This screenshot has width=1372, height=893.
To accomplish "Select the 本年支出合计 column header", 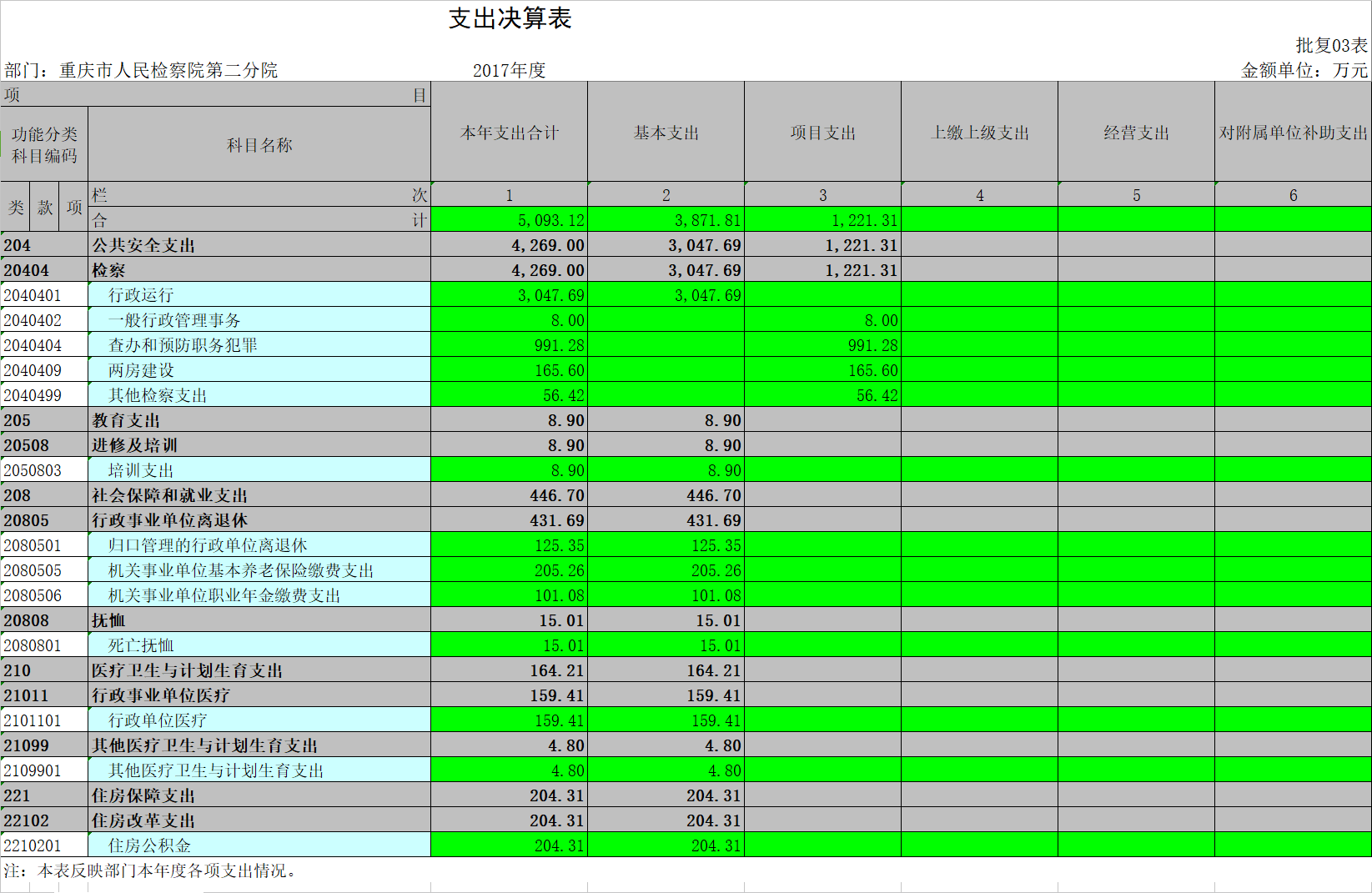I will [x=509, y=133].
